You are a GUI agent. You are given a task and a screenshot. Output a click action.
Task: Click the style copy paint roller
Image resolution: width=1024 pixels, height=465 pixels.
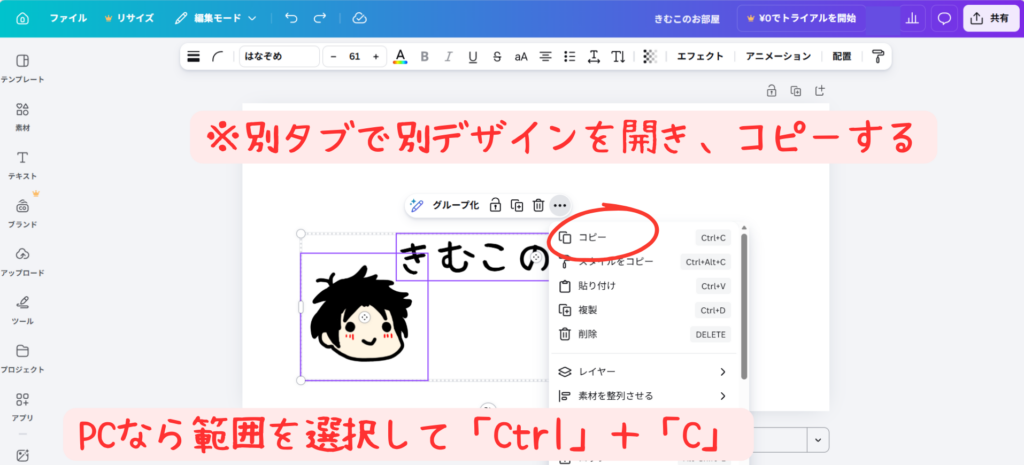click(877, 56)
